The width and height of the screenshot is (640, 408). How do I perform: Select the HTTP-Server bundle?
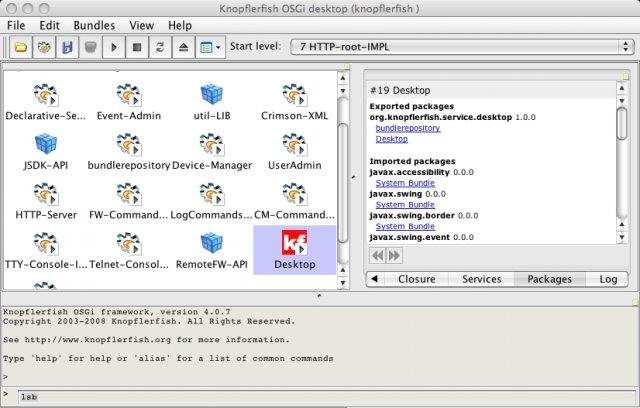[x=46, y=201]
